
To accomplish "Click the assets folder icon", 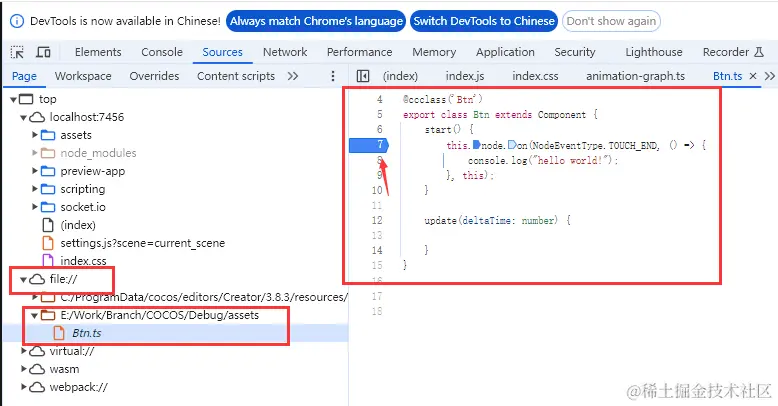I will [x=48, y=135].
